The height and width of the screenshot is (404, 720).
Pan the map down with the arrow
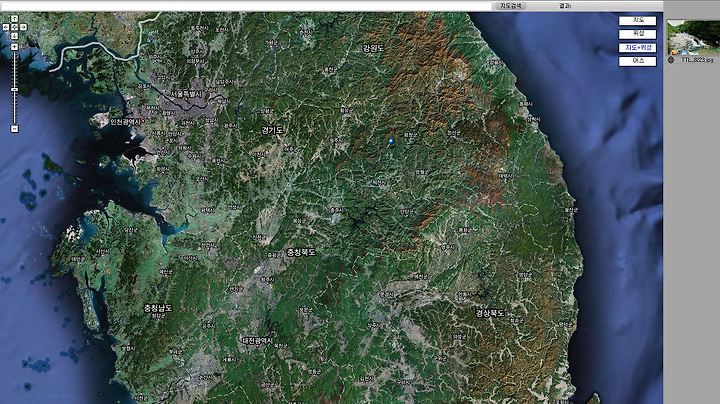(14, 36)
